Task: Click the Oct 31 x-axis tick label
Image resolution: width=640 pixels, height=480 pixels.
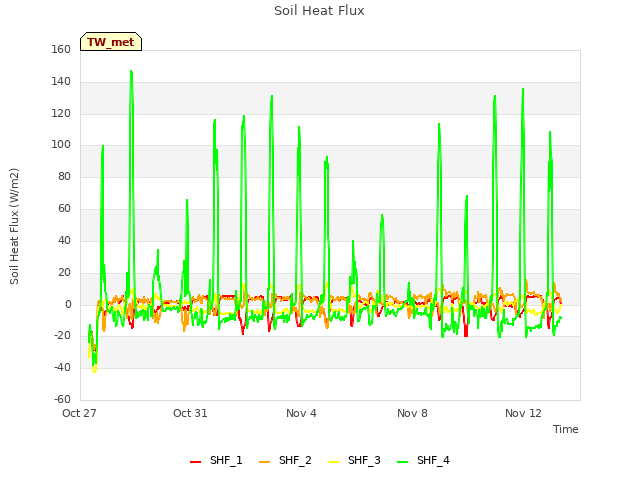Action: click(x=190, y=413)
